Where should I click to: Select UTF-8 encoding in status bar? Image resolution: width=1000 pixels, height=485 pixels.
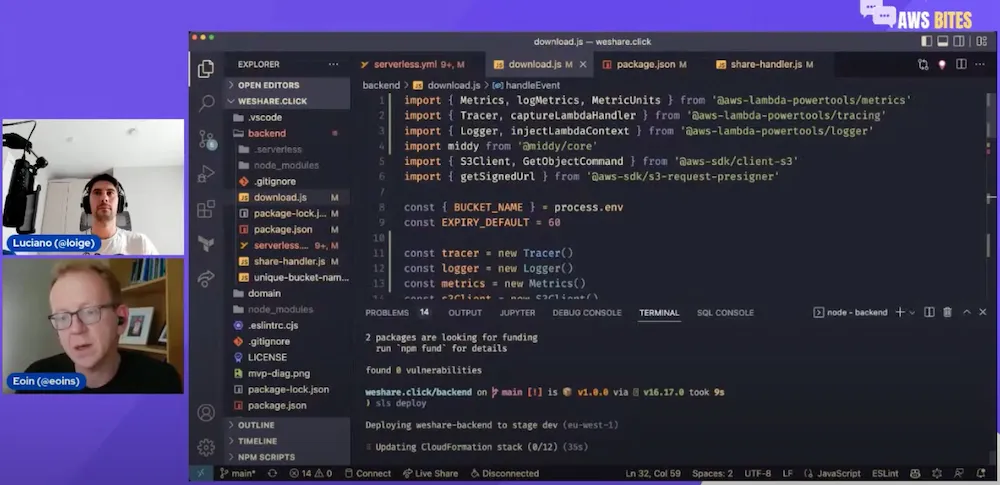coord(758,474)
